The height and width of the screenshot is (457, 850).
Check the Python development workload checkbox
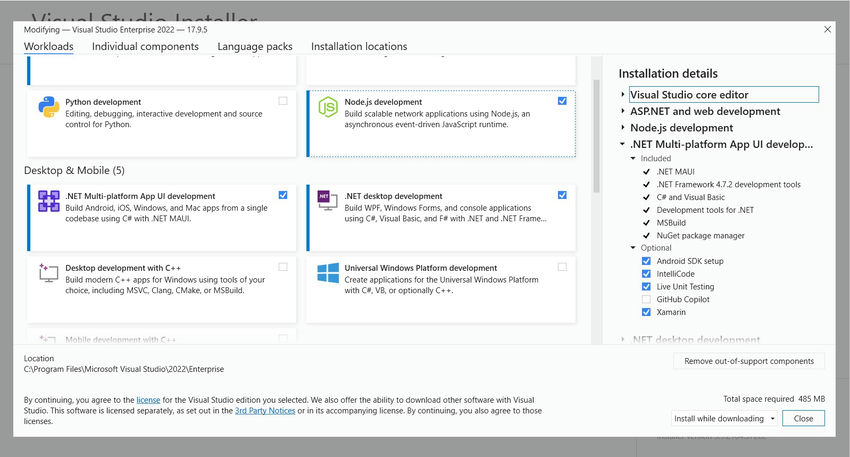click(x=283, y=101)
